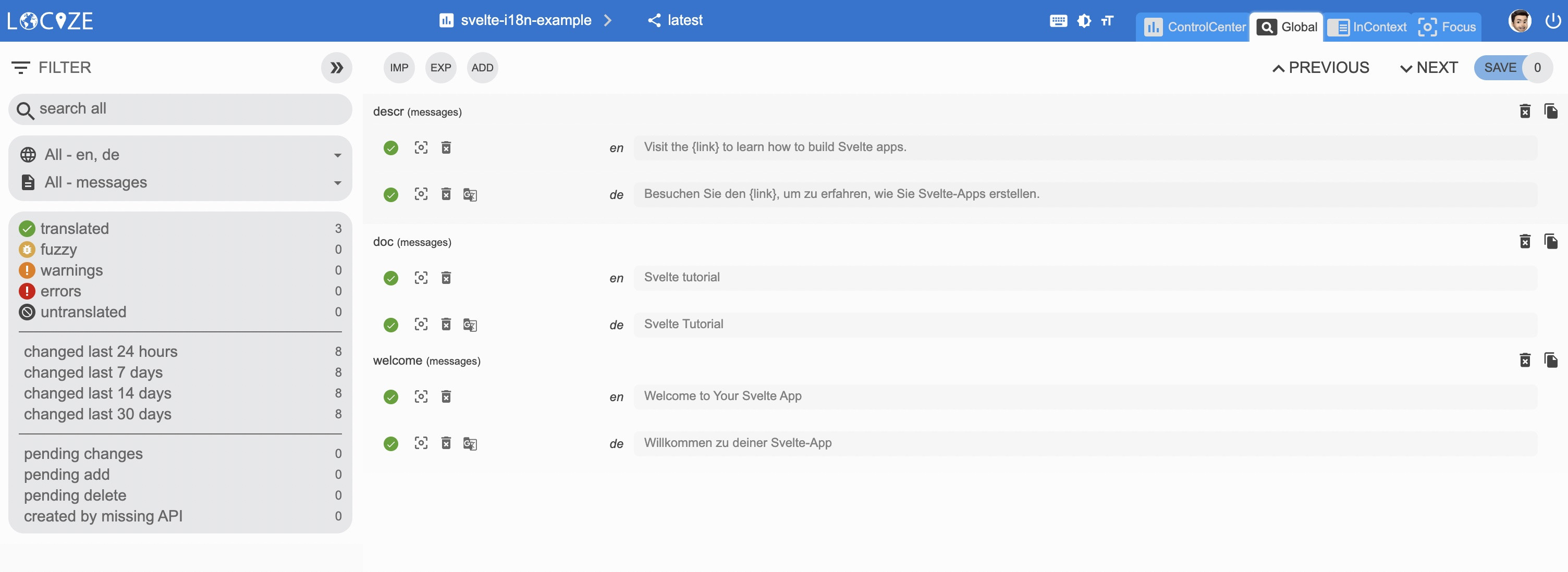Open the namespace dropdown All - messages
The width and height of the screenshot is (1568, 572).
click(180, 182)
